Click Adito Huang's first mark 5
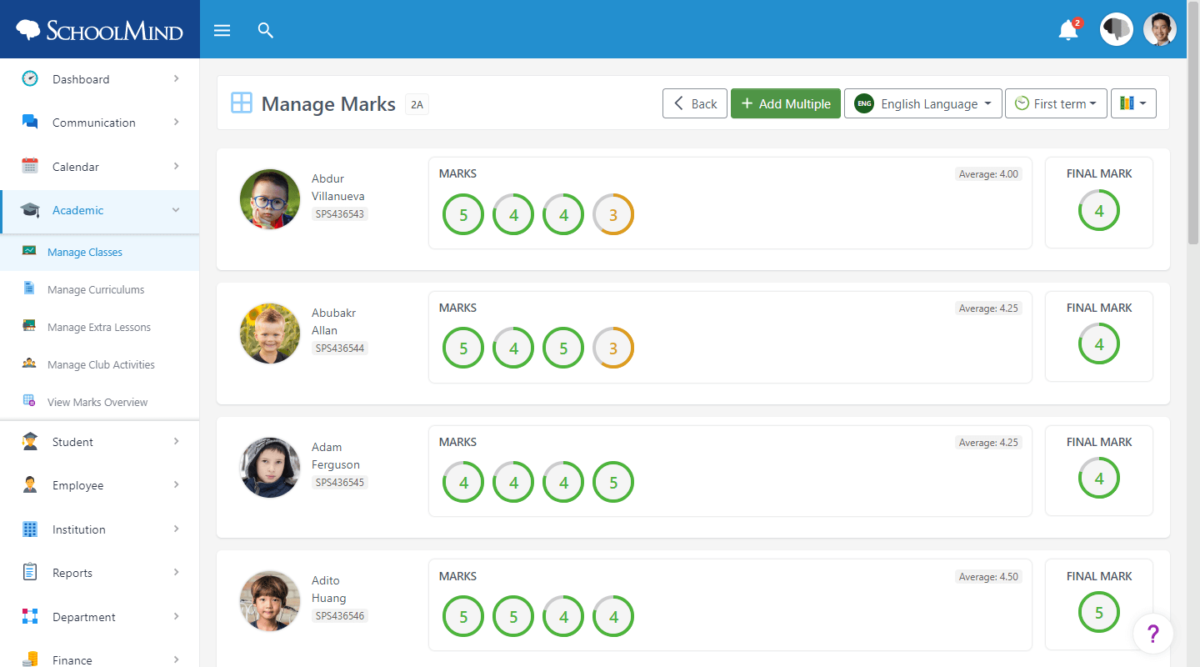Screen dimensions: 1200x667 pos(463,616)
